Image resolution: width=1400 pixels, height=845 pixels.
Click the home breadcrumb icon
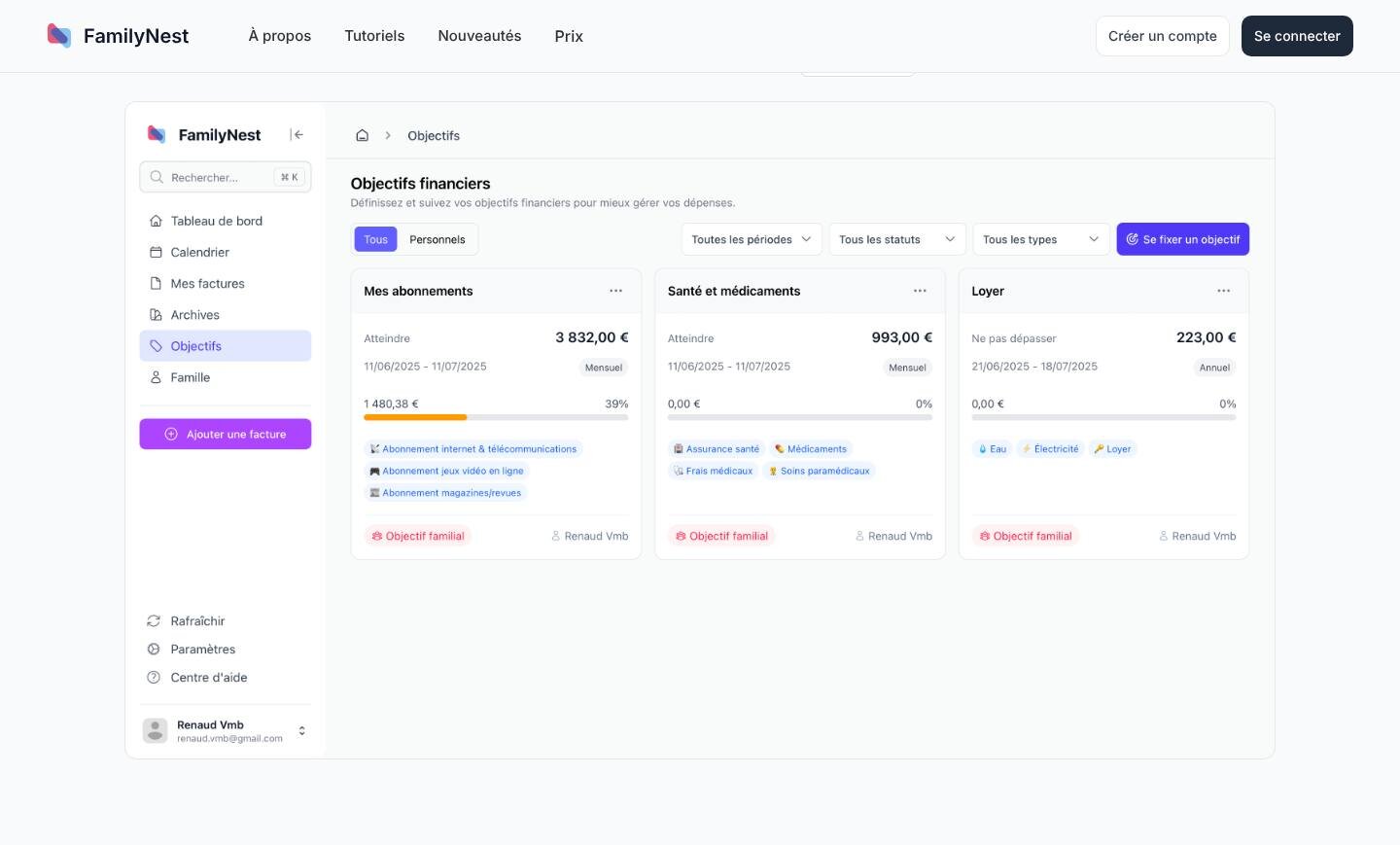click(x=362, y=136)
